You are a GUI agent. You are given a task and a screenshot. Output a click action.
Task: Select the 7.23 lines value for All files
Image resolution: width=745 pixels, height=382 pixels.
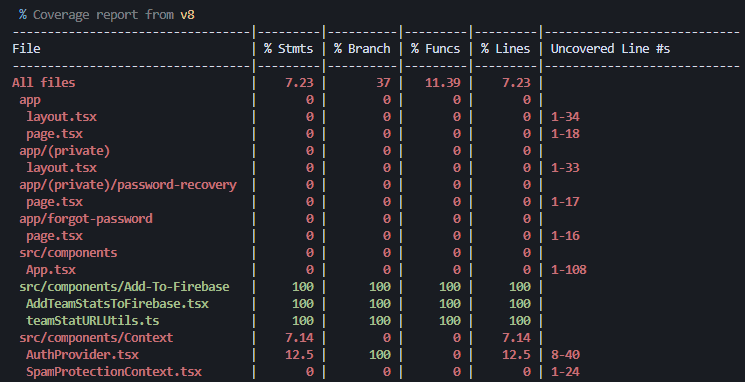click(516, 83)
